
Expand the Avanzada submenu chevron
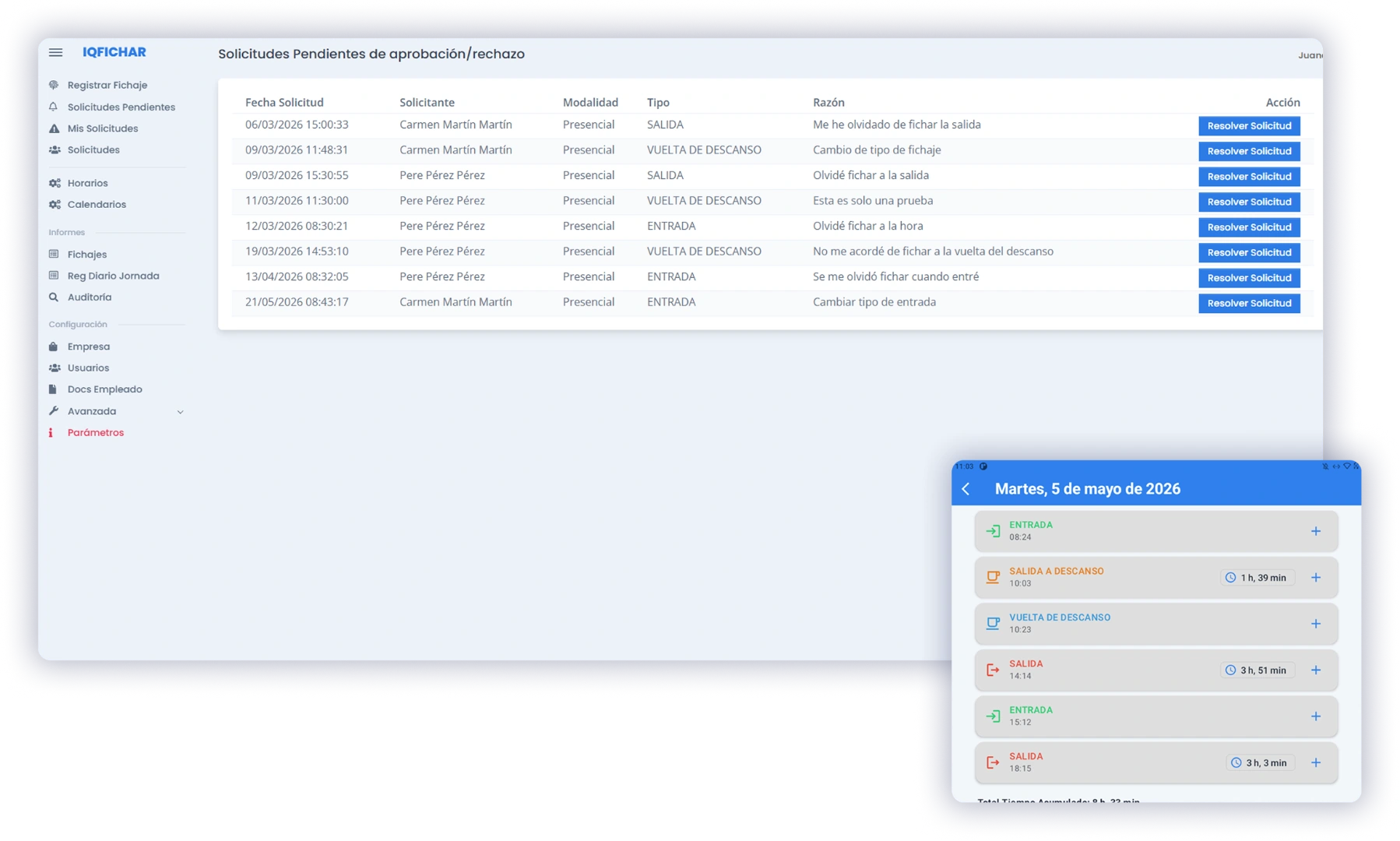click(x=180, y=411)
